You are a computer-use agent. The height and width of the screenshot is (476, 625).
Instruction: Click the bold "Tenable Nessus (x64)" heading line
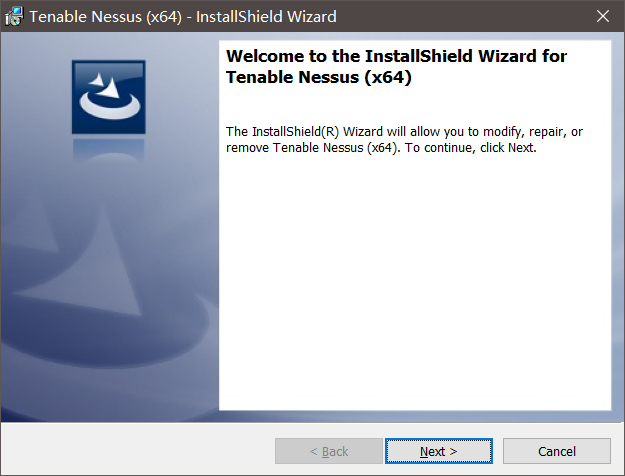tap(319, 78)
